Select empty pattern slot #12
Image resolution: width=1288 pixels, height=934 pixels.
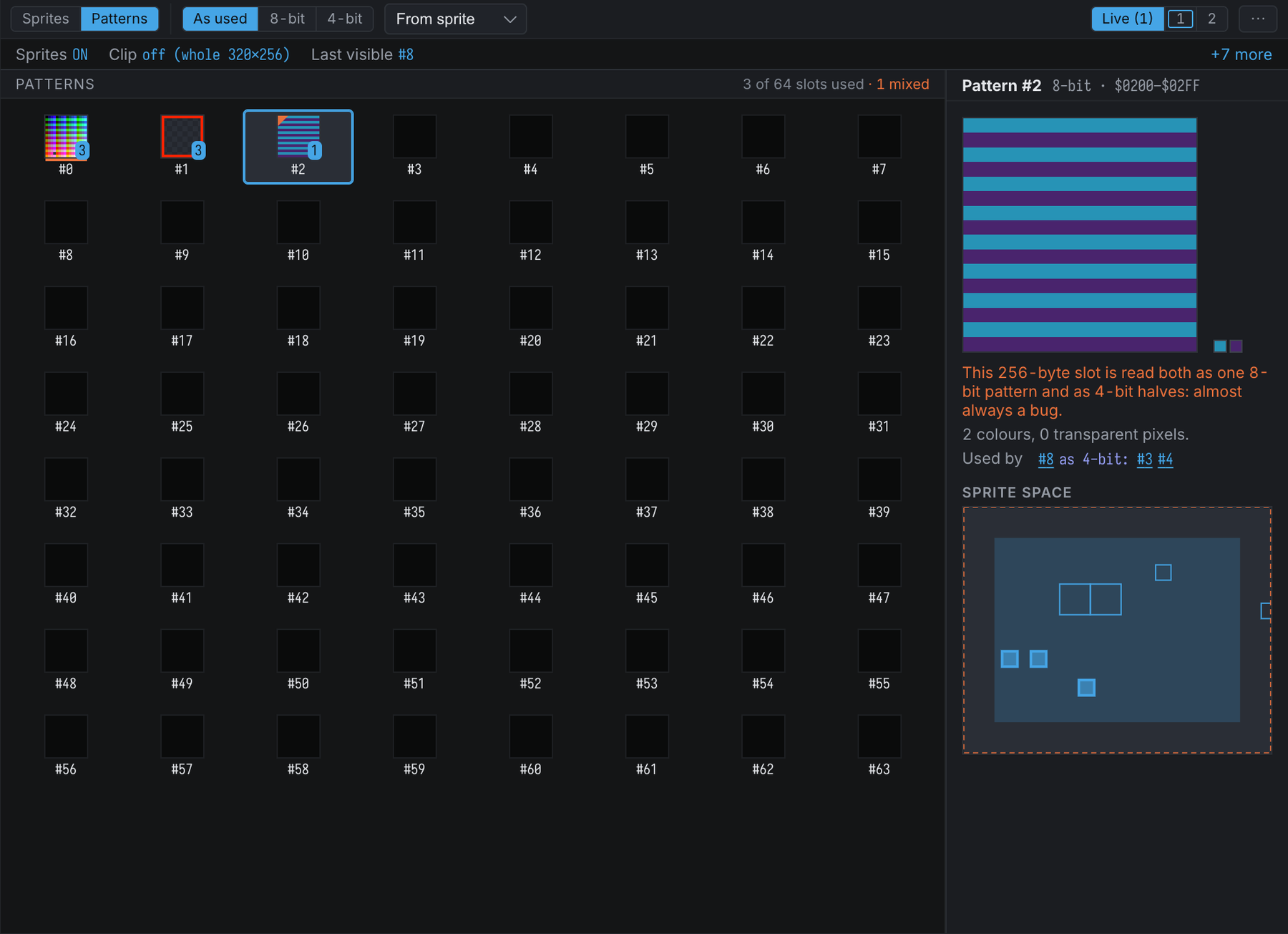click(530, 223)
